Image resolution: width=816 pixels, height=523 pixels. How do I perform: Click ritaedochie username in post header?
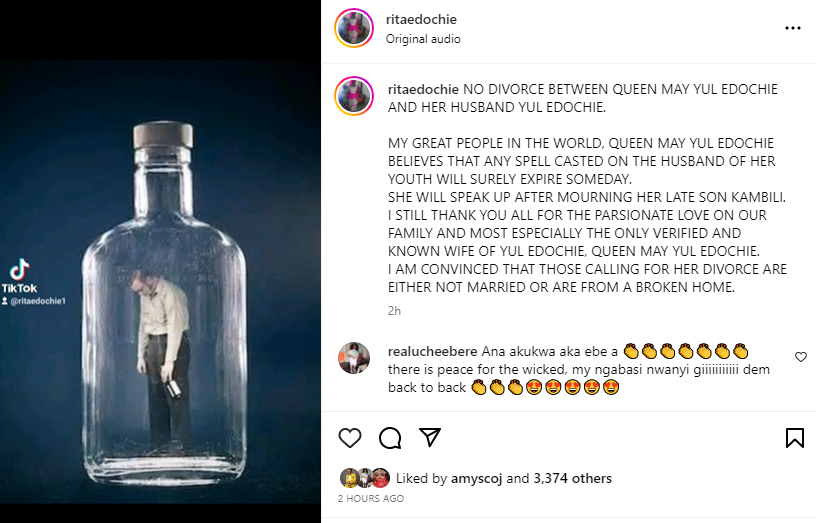[x=421, y=19]
